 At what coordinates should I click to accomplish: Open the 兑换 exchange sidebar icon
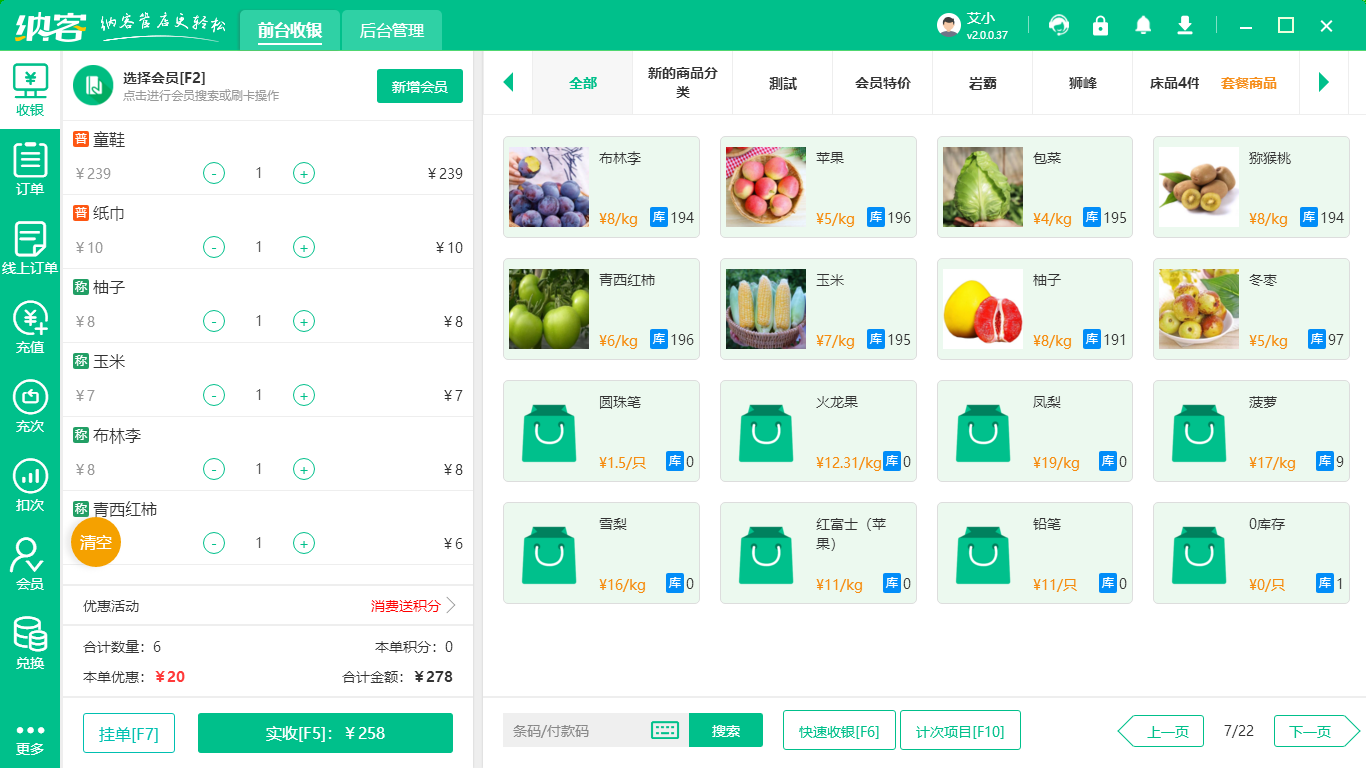[30, 643]
